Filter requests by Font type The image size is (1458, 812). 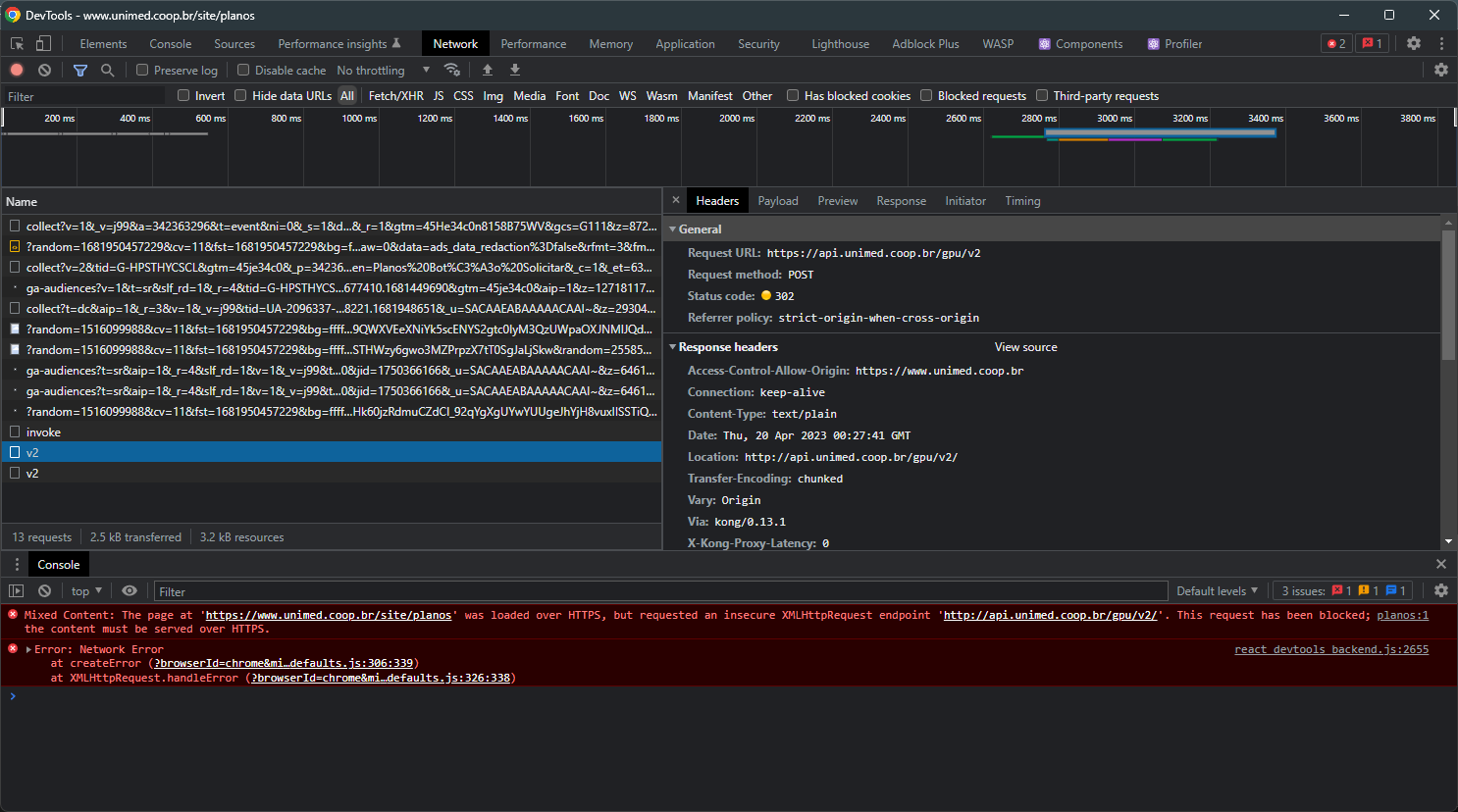click(x=567, y=95)
